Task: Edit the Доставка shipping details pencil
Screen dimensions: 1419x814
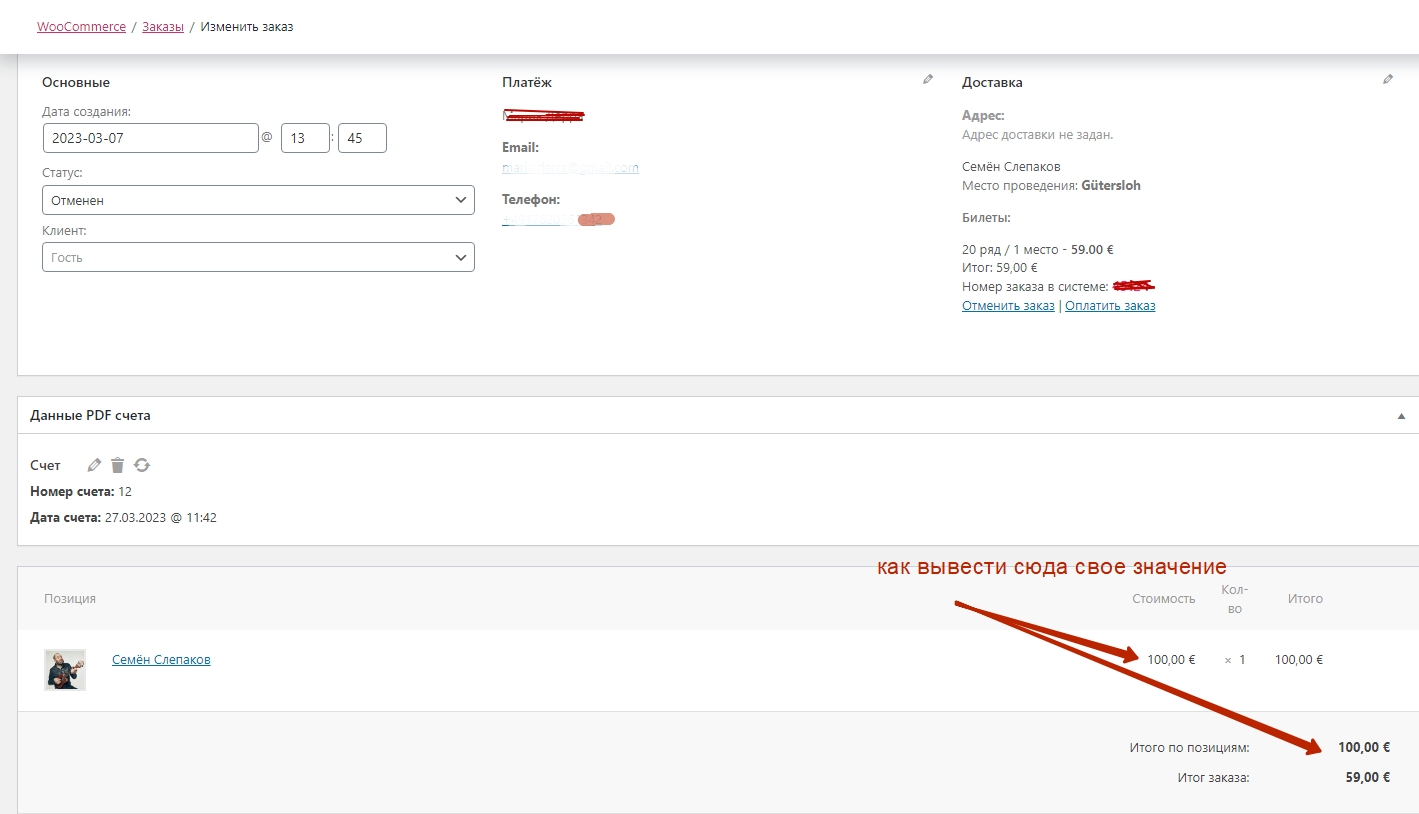Action: 1388,80
